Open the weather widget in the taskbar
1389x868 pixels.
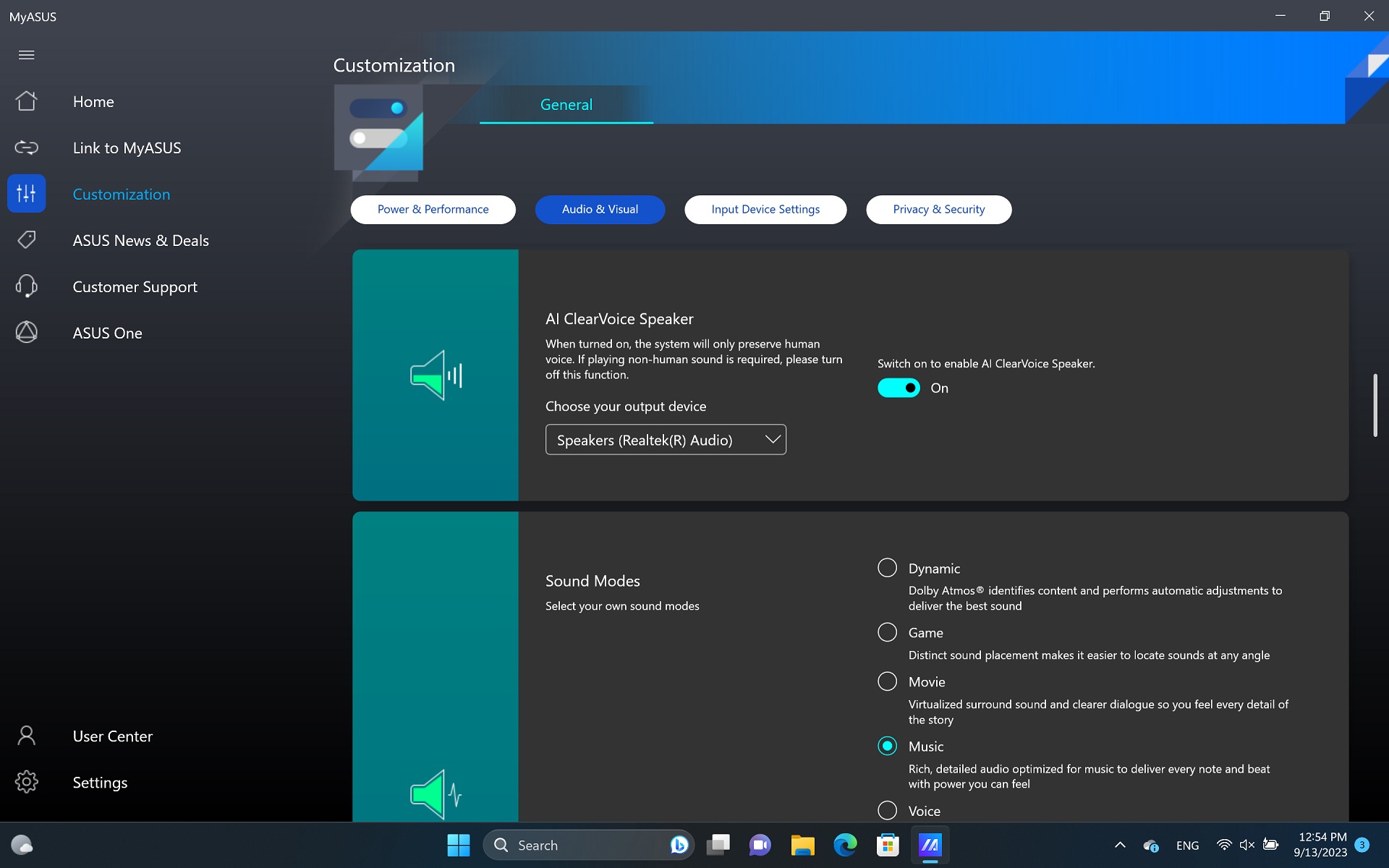(x=22, y=845)
